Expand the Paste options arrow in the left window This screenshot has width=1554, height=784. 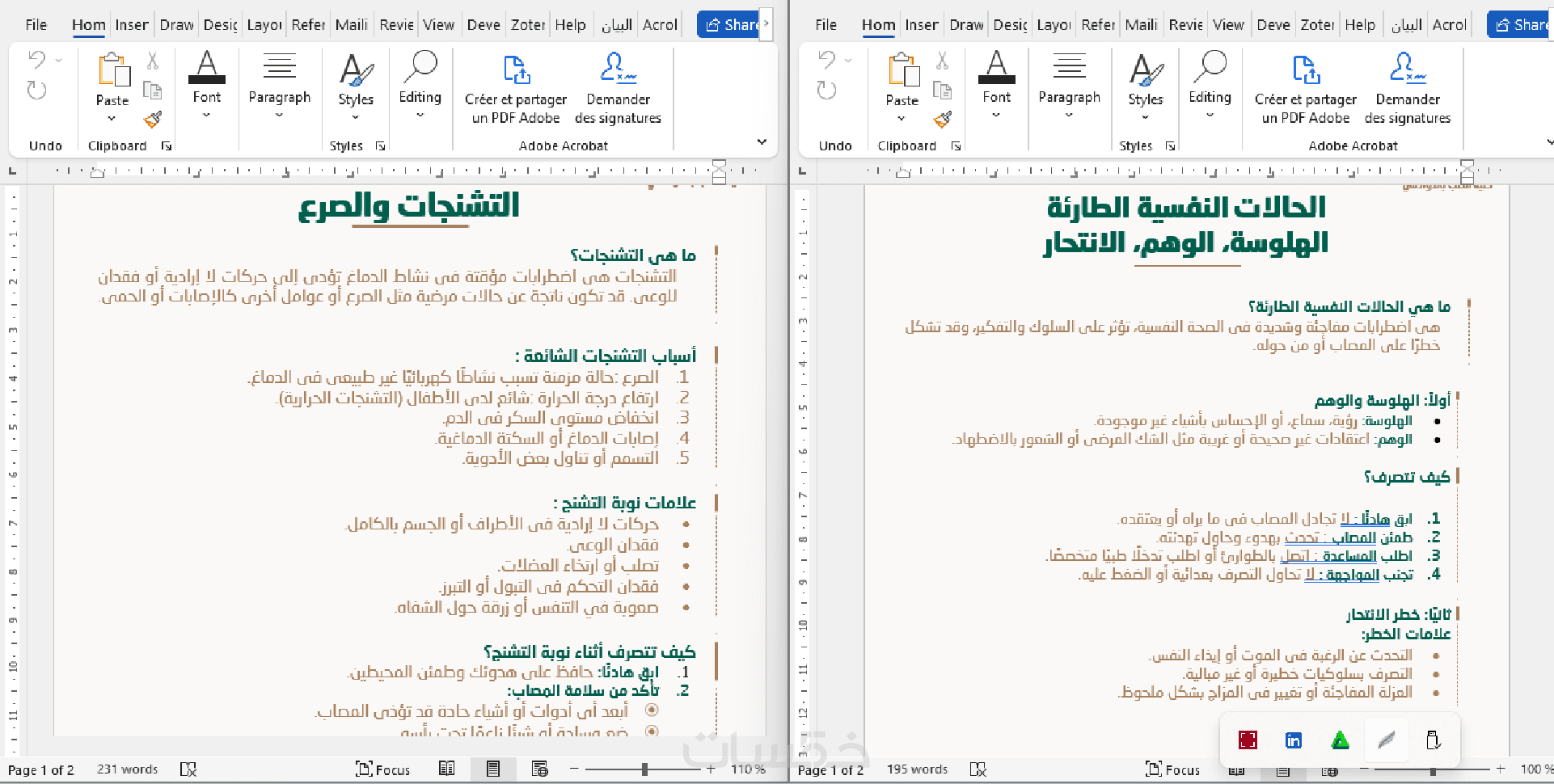click(112, 119)
